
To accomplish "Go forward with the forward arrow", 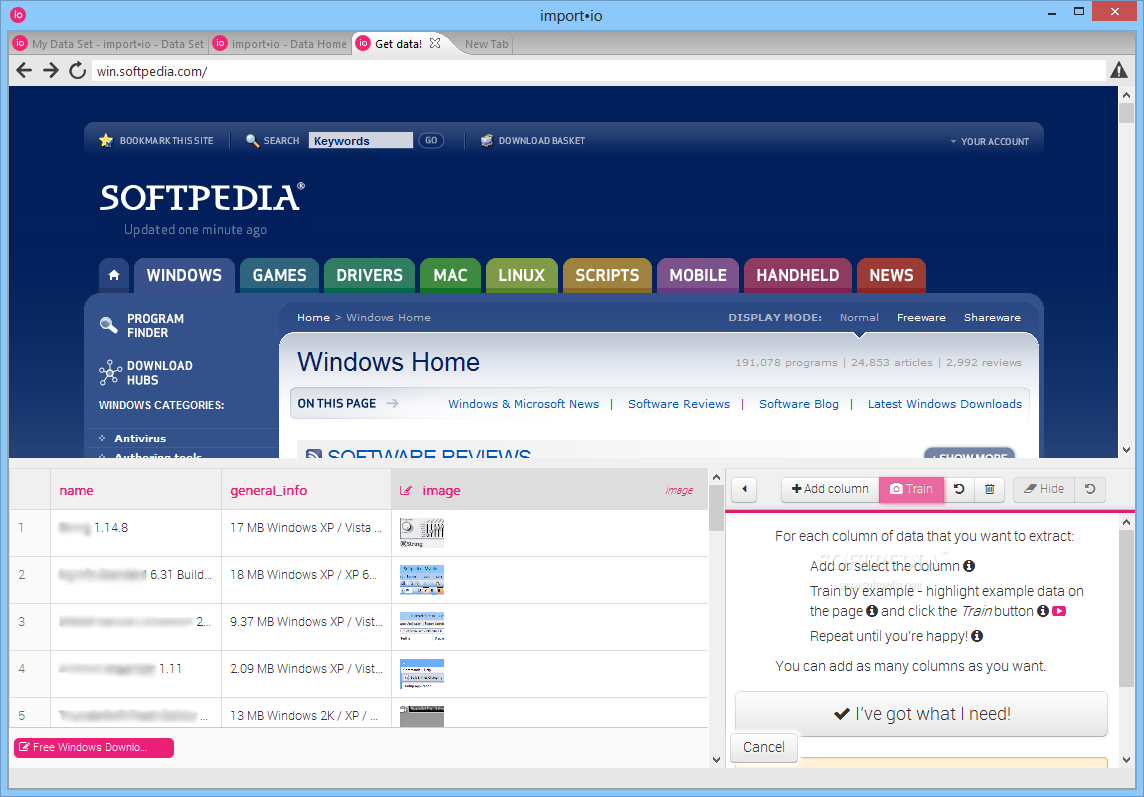I will pos(50,71).
